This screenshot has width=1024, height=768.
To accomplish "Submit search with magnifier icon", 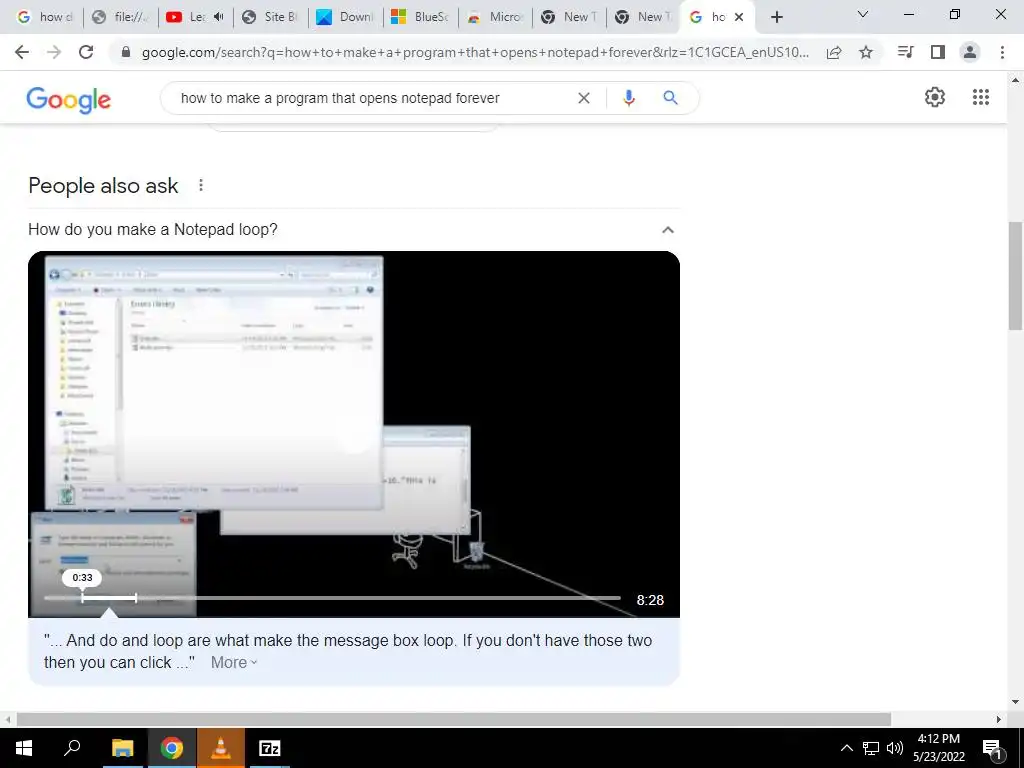I will tap(670, 98).
